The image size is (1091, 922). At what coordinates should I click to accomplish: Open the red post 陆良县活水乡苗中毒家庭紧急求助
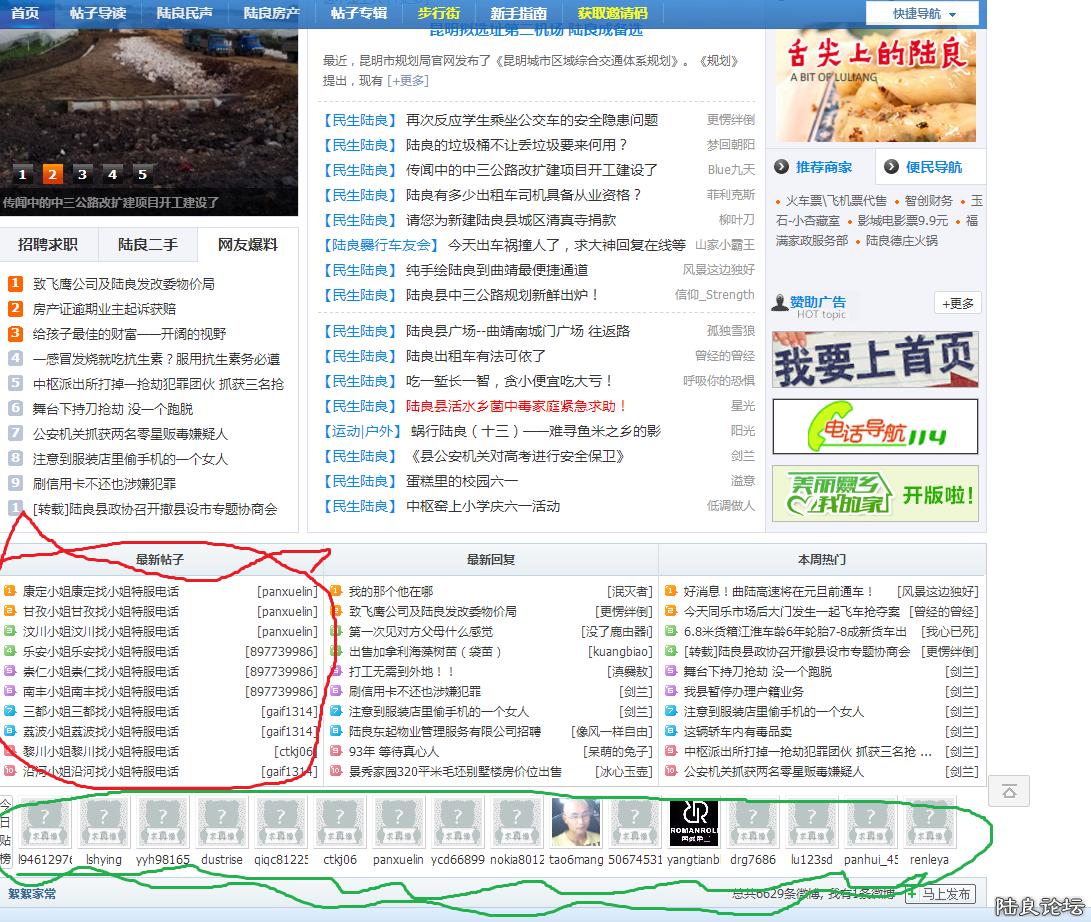(516, 406)
